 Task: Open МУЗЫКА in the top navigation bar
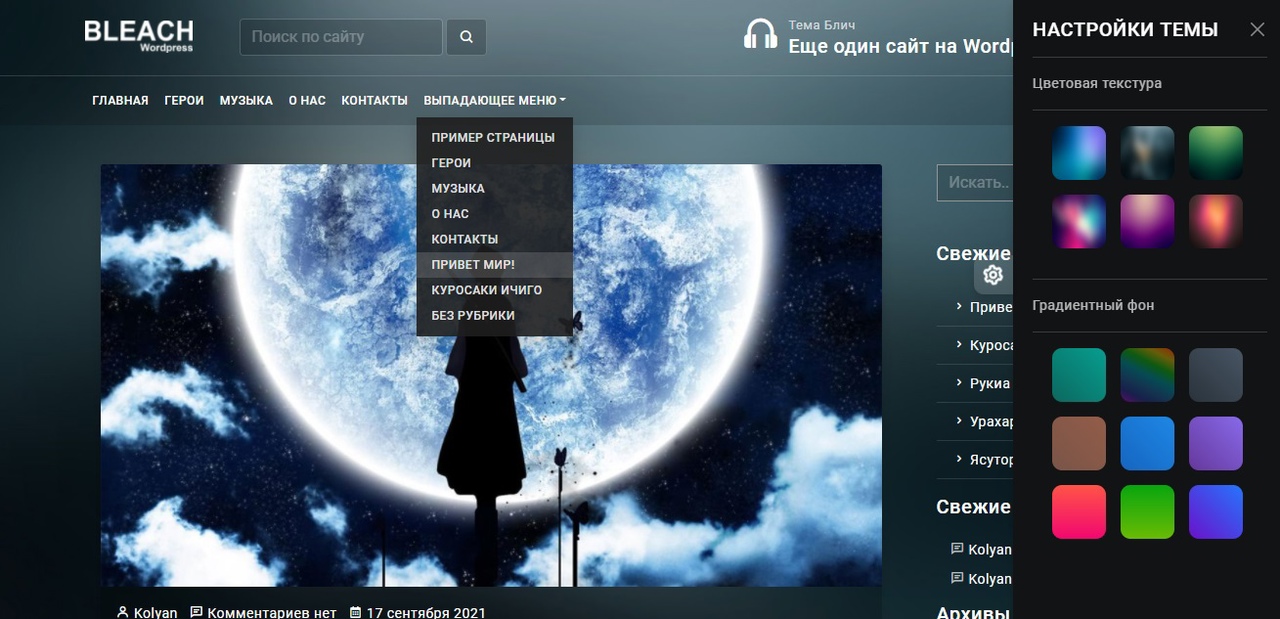coord(246,100)
